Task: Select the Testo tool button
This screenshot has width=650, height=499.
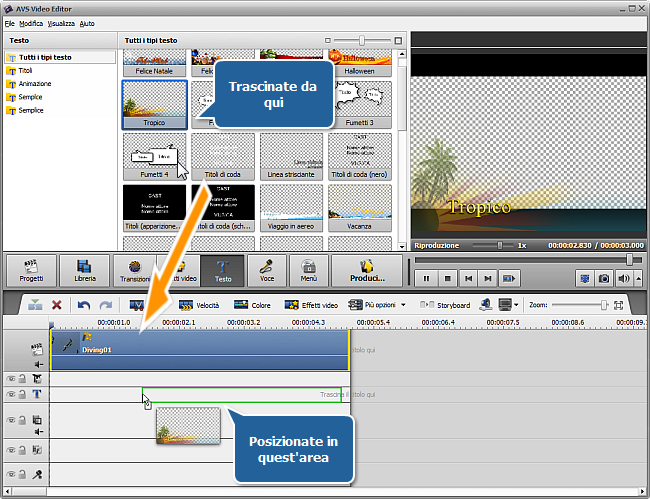Action: pos(223,271)
